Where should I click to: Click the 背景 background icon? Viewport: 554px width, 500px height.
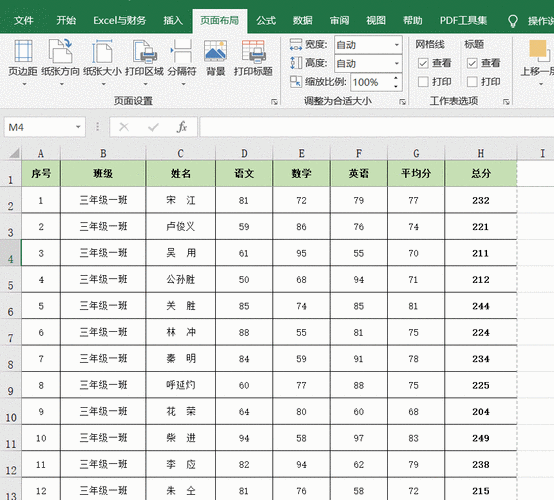tap(216, 58)
